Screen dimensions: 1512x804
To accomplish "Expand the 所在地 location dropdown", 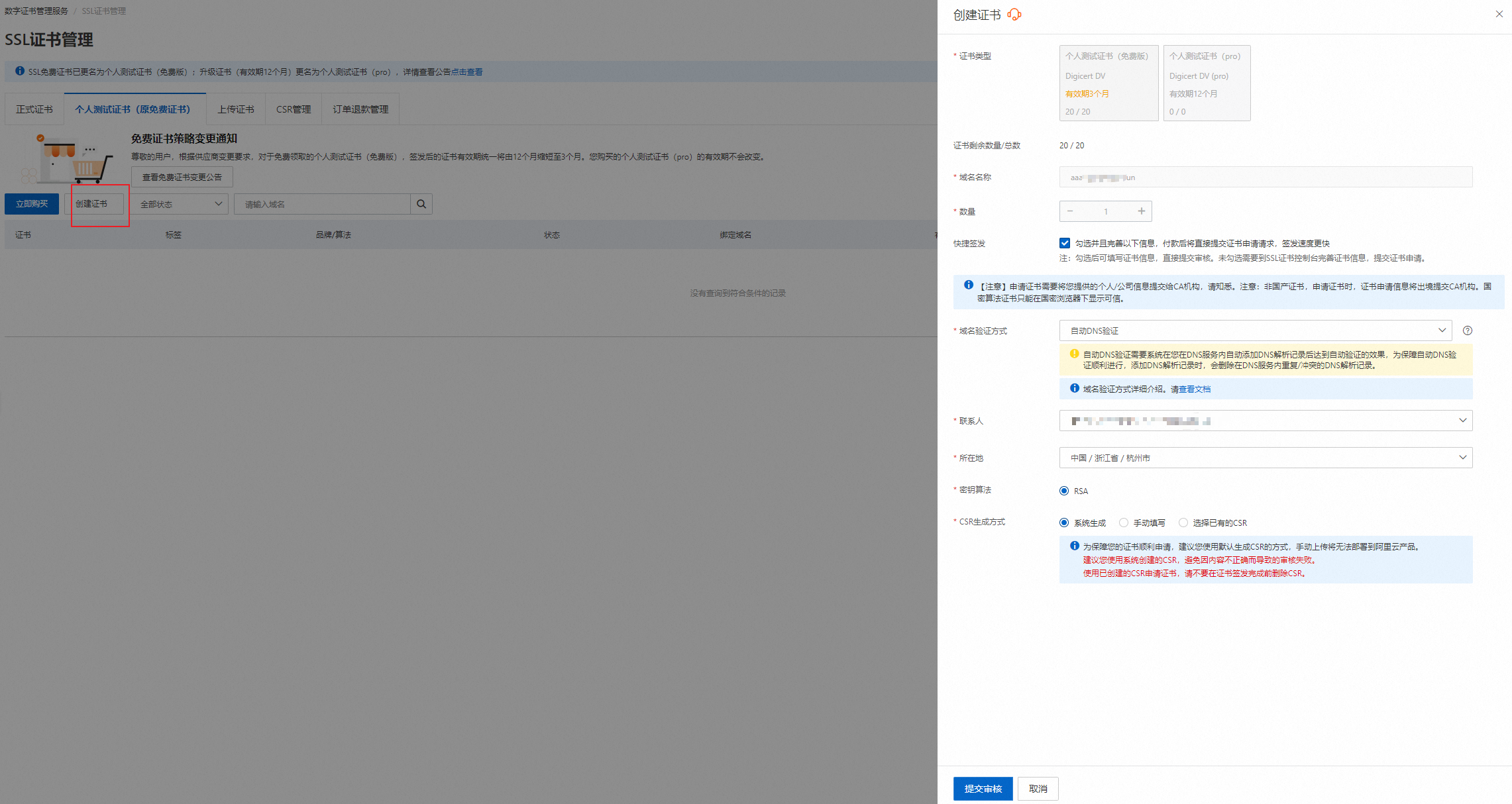I will 1266,458.
